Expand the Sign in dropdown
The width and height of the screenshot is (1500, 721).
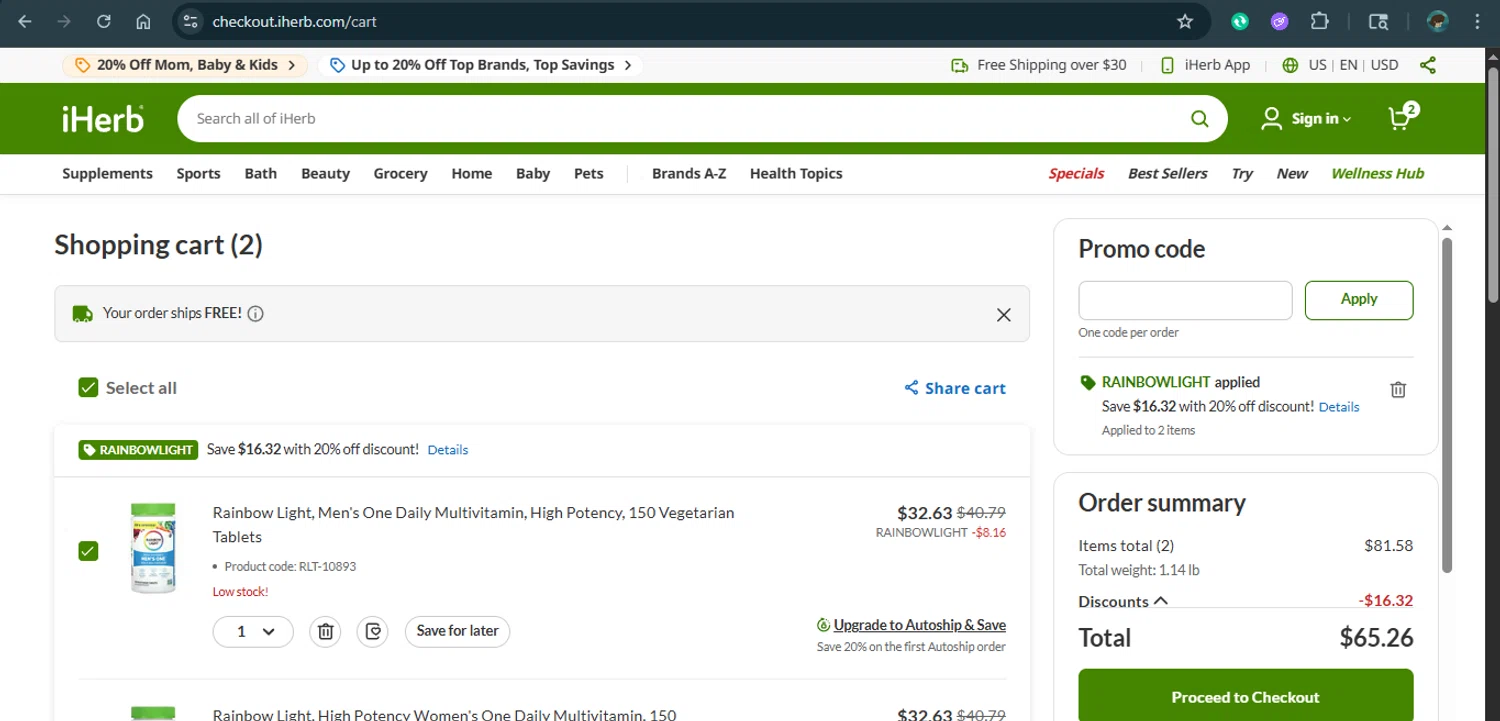[x=1306, y=119]
